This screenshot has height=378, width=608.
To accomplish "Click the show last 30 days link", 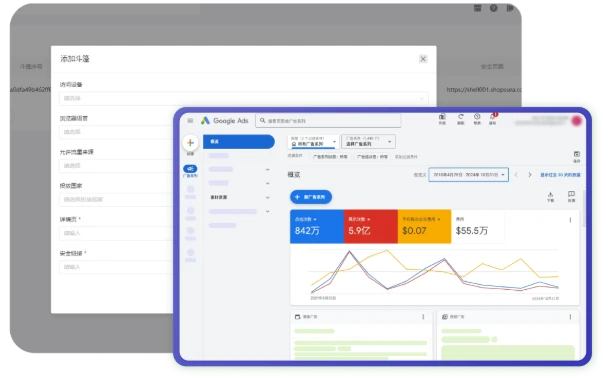I will click(560, 175).
